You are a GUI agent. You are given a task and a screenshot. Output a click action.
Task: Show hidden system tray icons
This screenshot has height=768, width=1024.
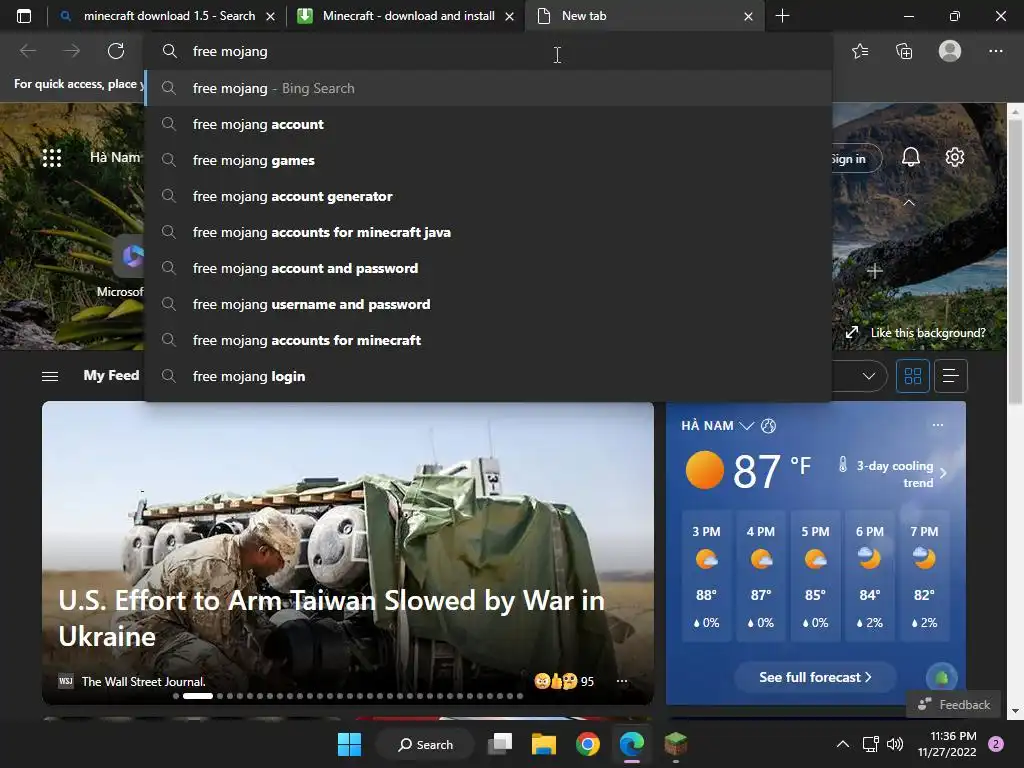[x=843, y=744]
